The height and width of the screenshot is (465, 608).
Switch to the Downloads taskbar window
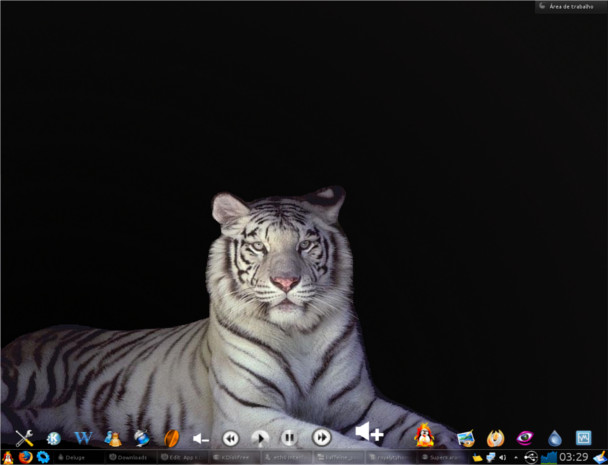tap(130, 458)
